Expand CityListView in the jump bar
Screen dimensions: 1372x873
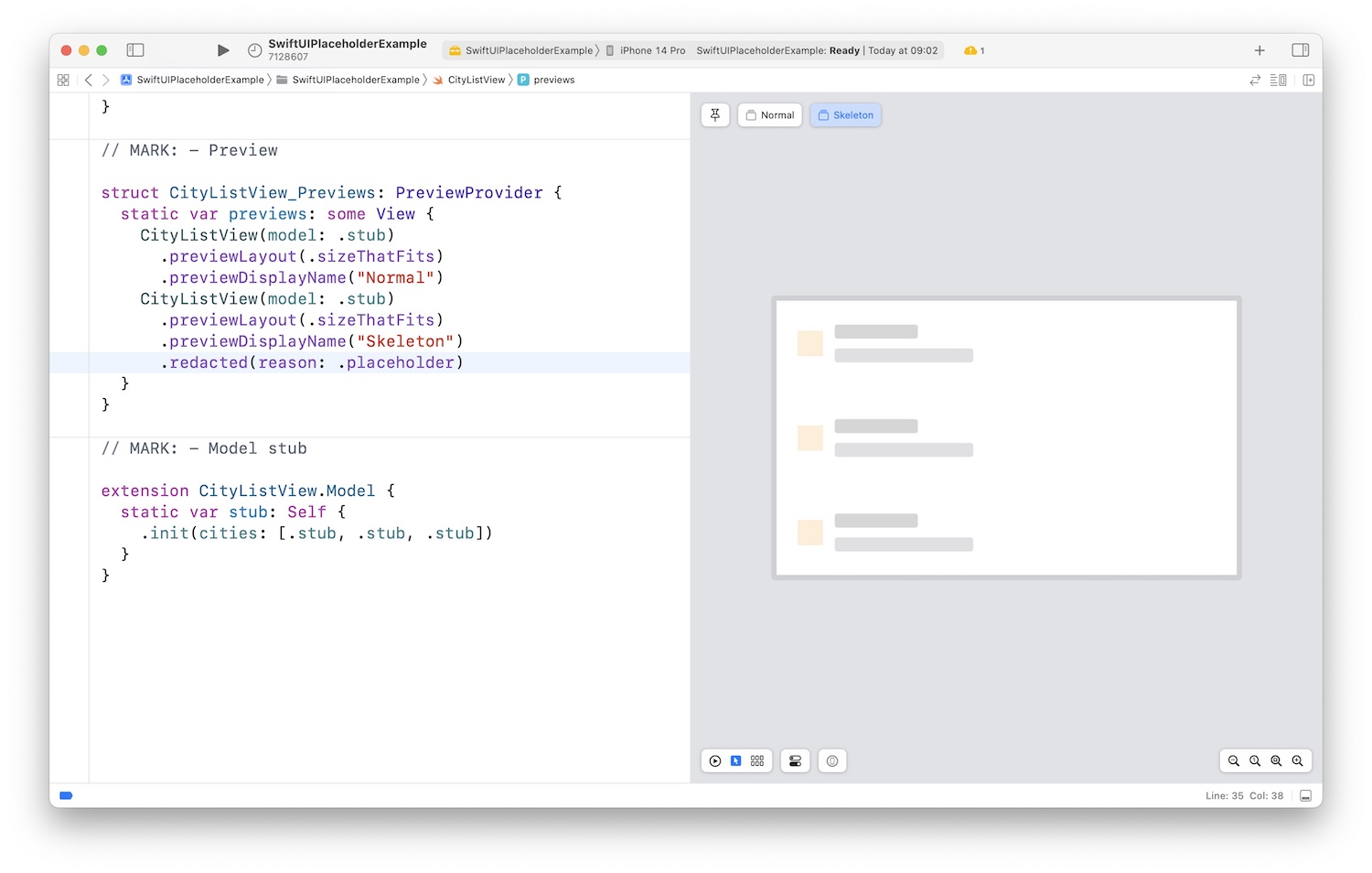(476, 80)
